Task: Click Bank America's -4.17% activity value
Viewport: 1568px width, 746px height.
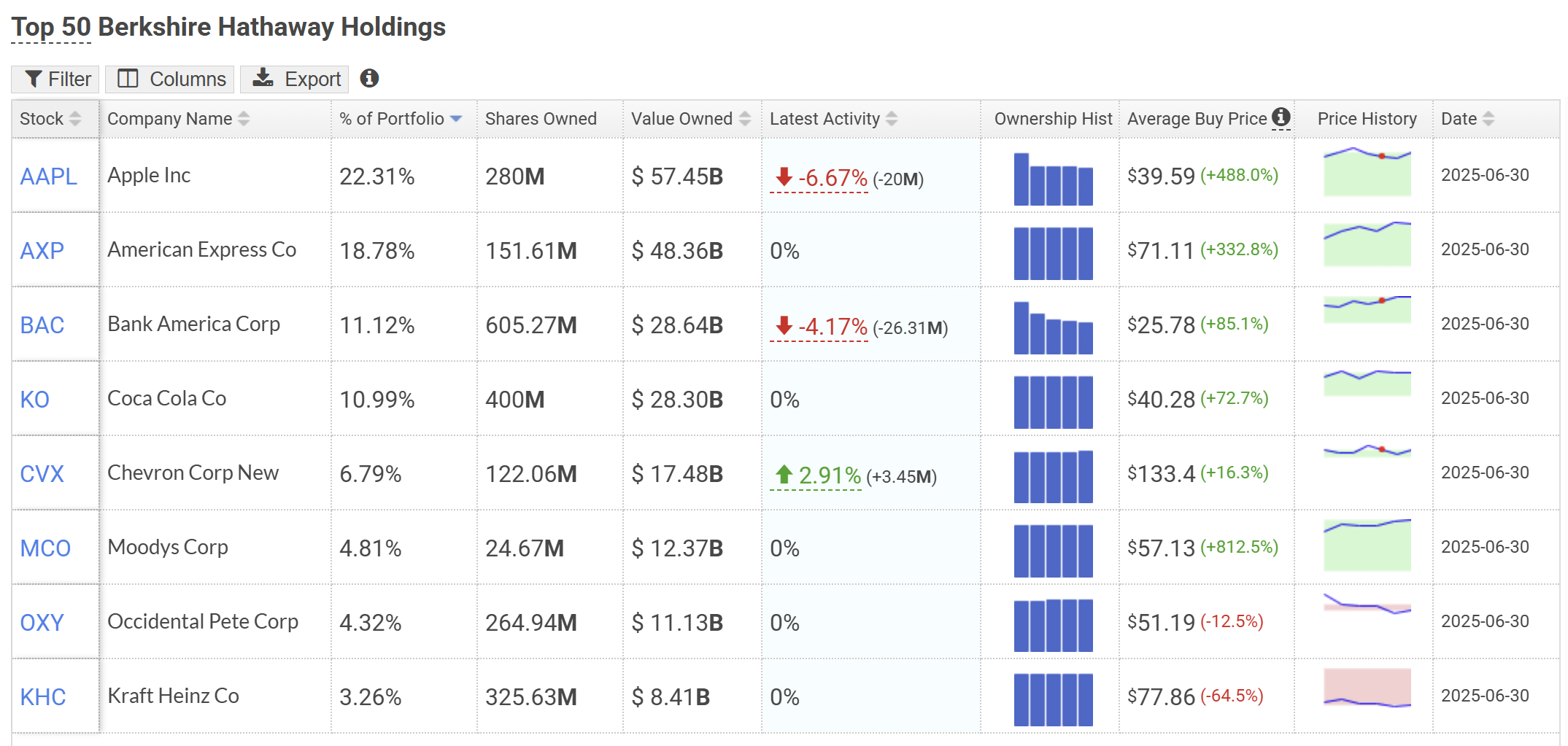Action: click(x=833, y=327)
